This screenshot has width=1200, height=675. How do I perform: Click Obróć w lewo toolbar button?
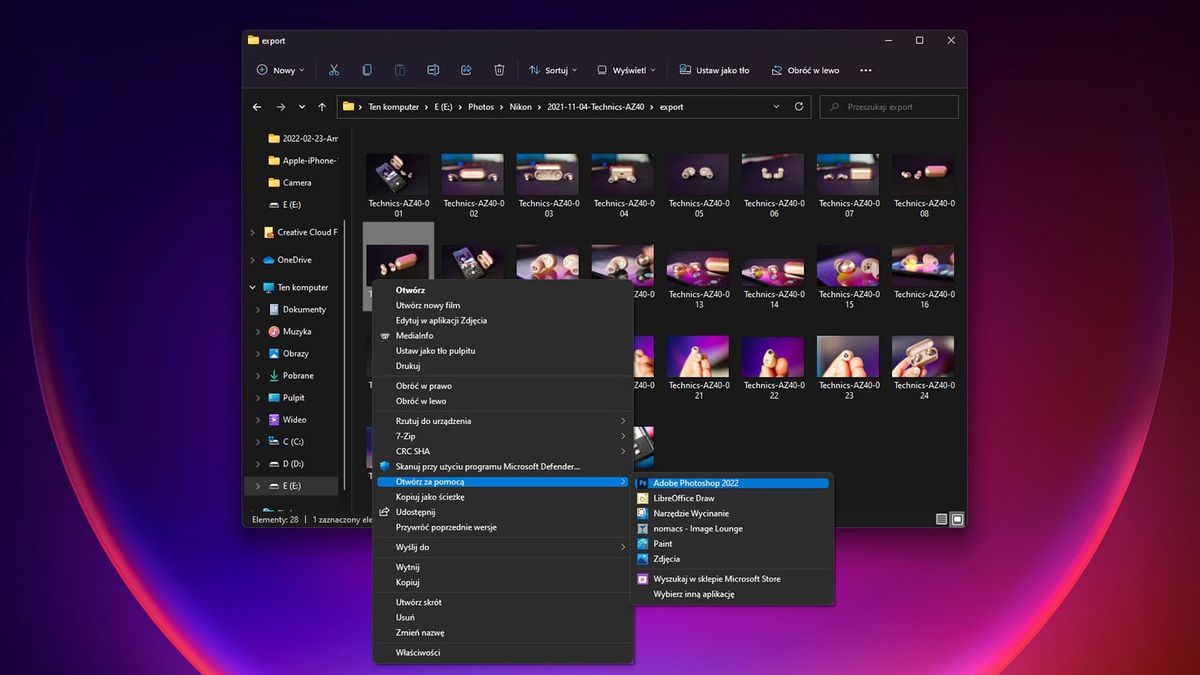(805, 70)
